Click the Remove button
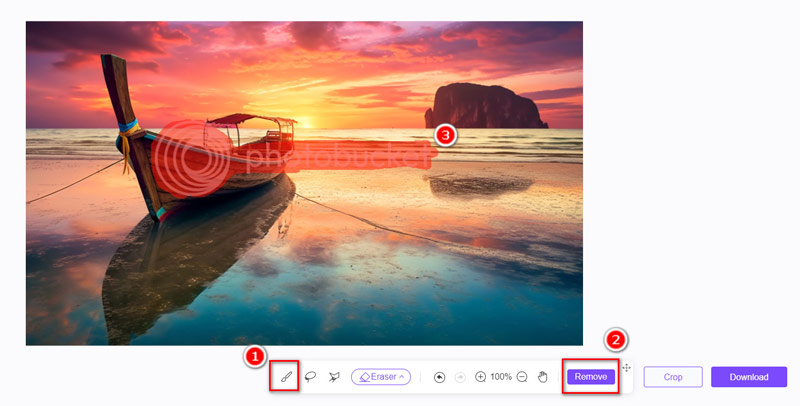This screenshot has height=406, width=800. (x=591, y=377)
